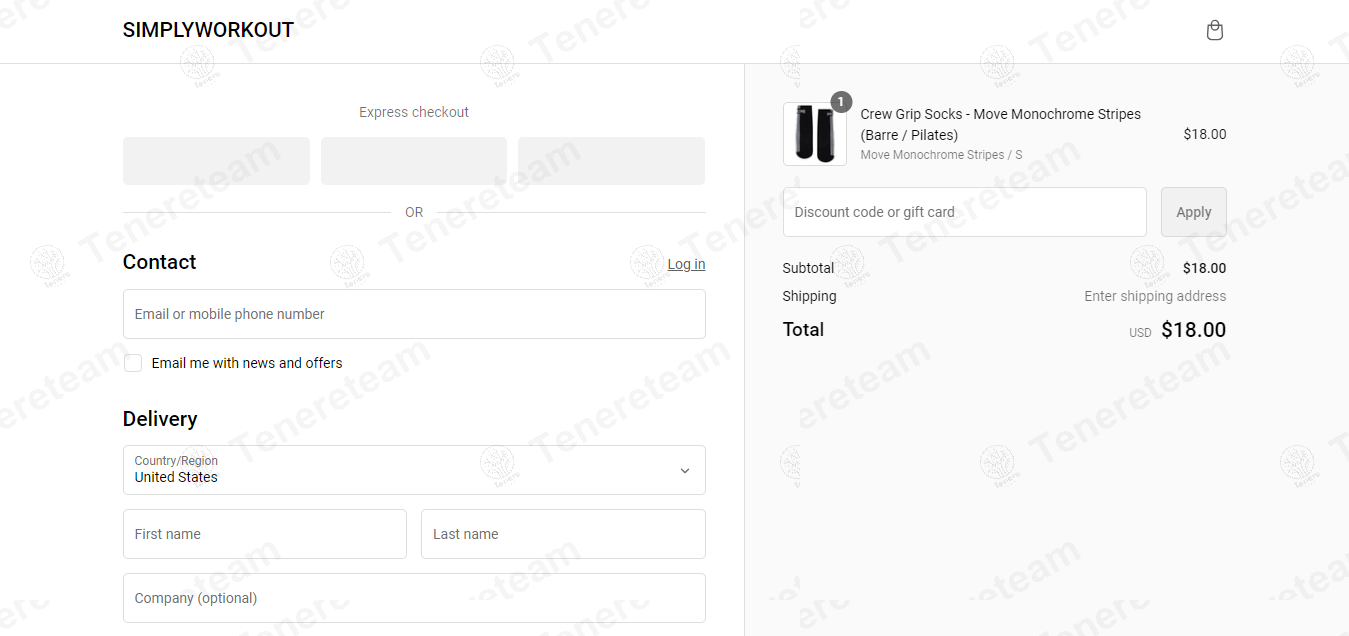Viewport: 1349px width, 636px height.
Task: Click the 'Enter shipping address' shipping text
Action: [x=1155, y=296]
